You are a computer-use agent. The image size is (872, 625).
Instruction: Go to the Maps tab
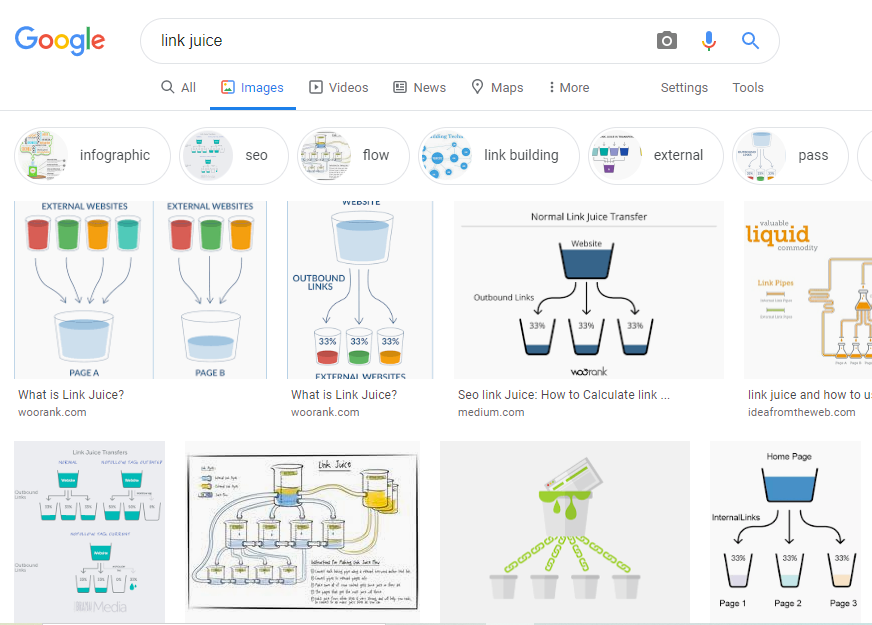(x=497, y=87)
